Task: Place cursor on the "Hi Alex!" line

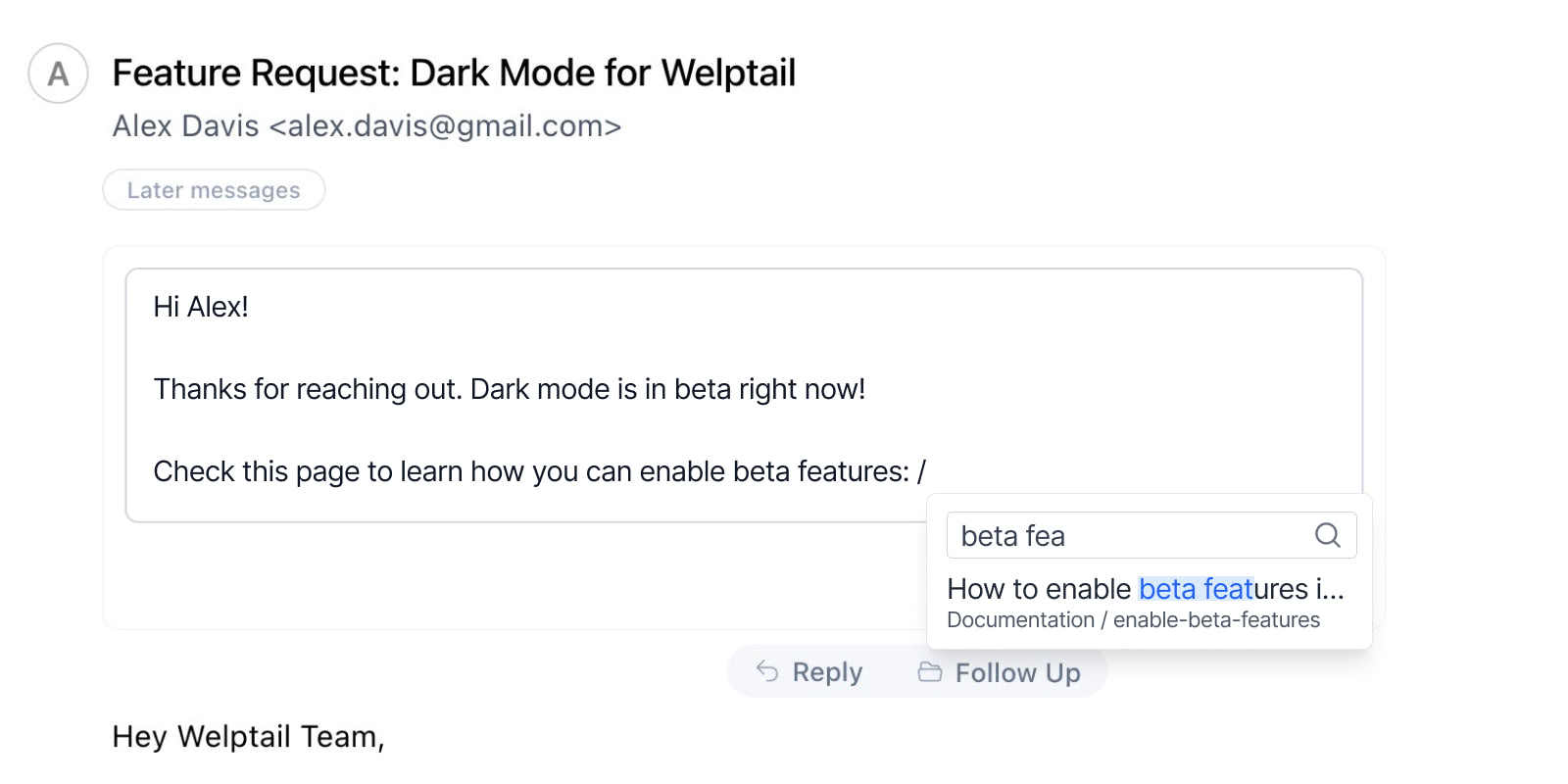Action: click(201, 308)
